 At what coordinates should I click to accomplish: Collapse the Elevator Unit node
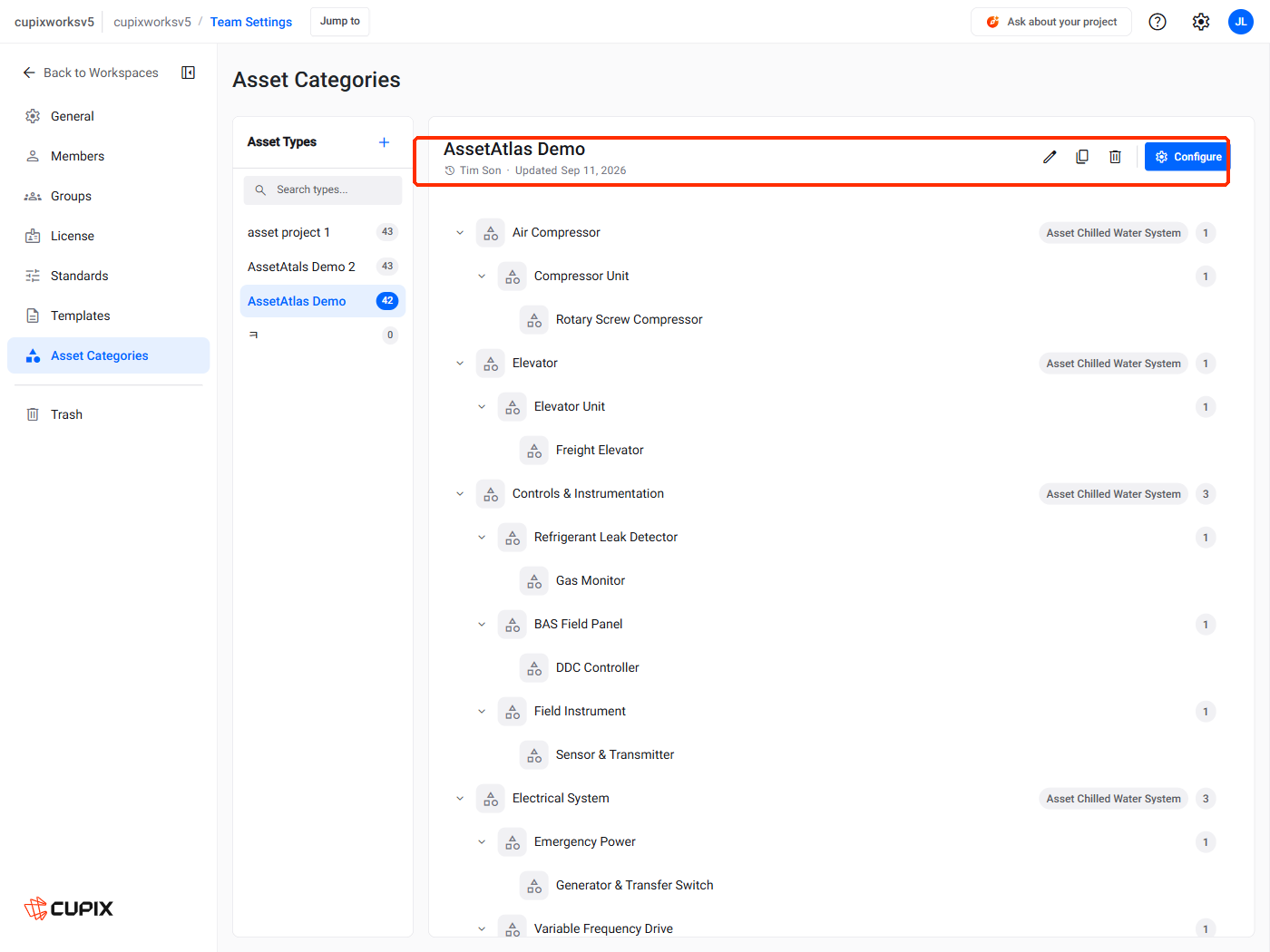[x=482, y=407]
